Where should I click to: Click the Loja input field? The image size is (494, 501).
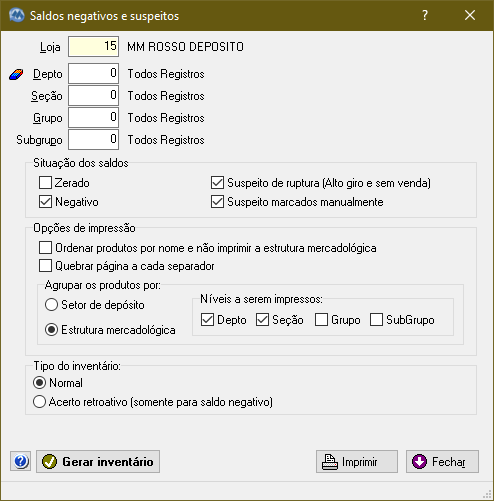(93, 46)
